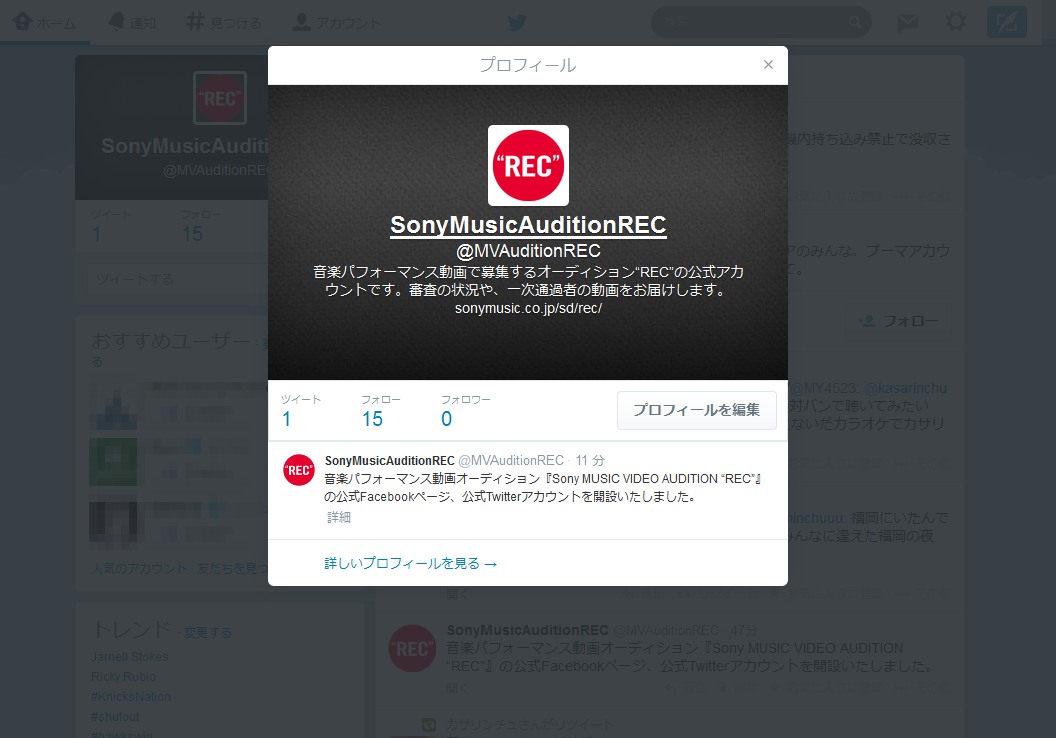Expand tweet with 詳細 link

point(339,517)
